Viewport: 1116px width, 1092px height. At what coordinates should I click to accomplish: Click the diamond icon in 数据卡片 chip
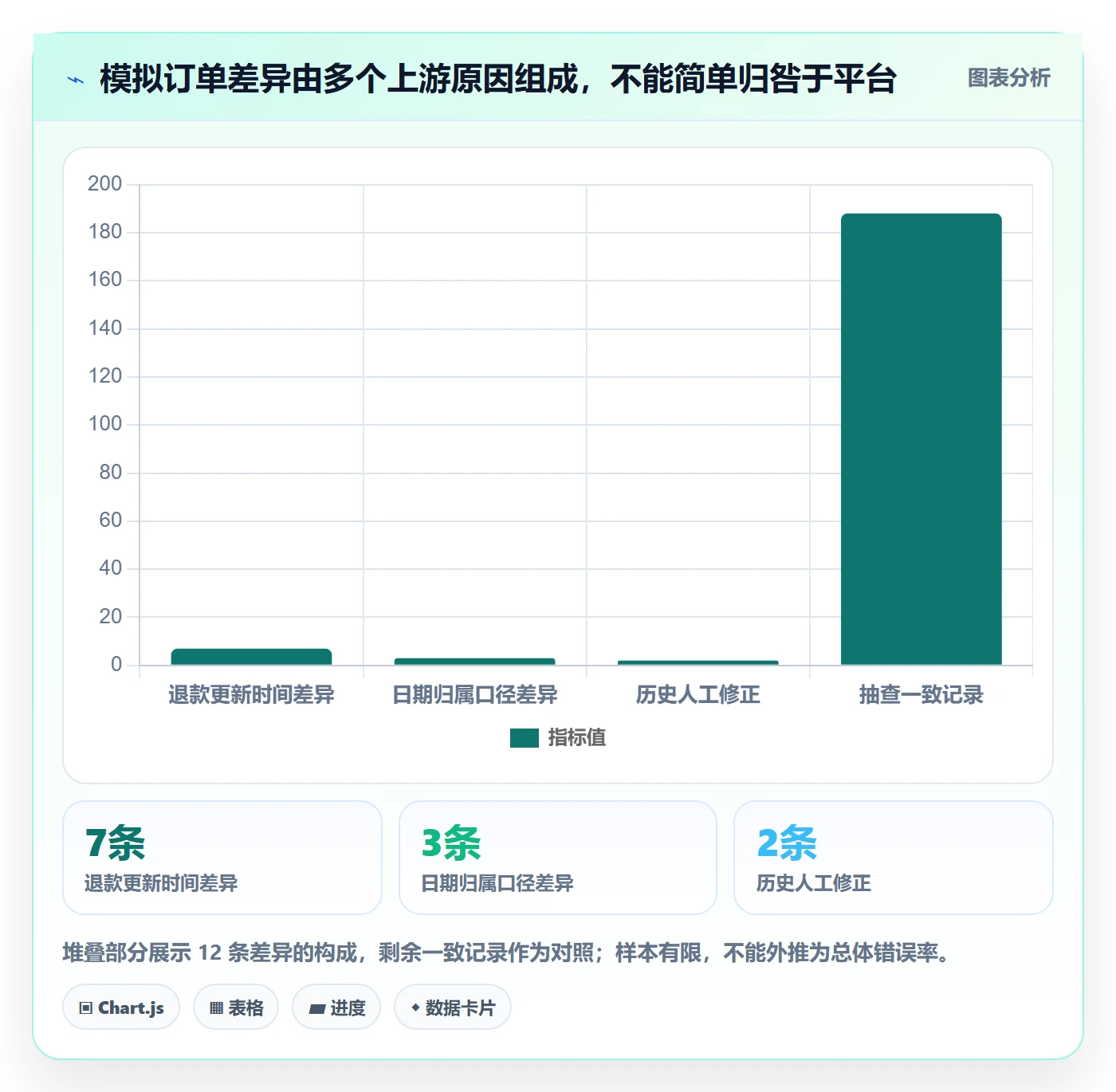tap(415, 1008)
